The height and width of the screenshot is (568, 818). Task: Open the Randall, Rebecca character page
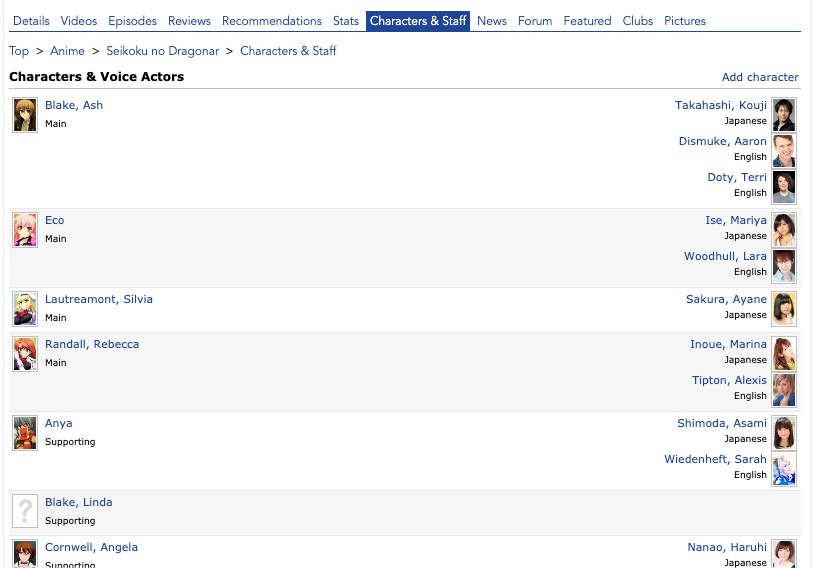coord(92,344)
